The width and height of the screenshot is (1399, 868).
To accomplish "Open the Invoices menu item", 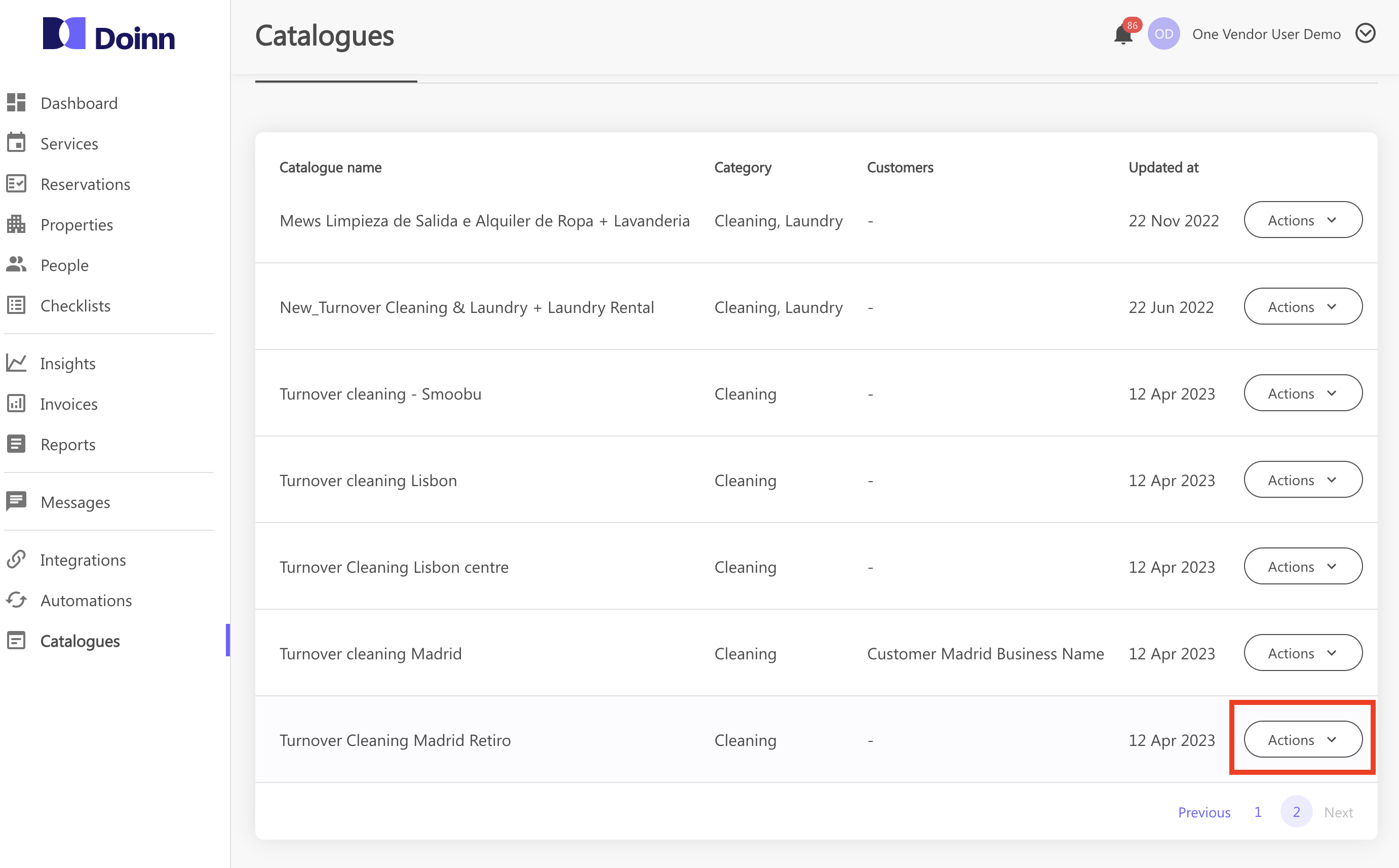I will (69, 404).
